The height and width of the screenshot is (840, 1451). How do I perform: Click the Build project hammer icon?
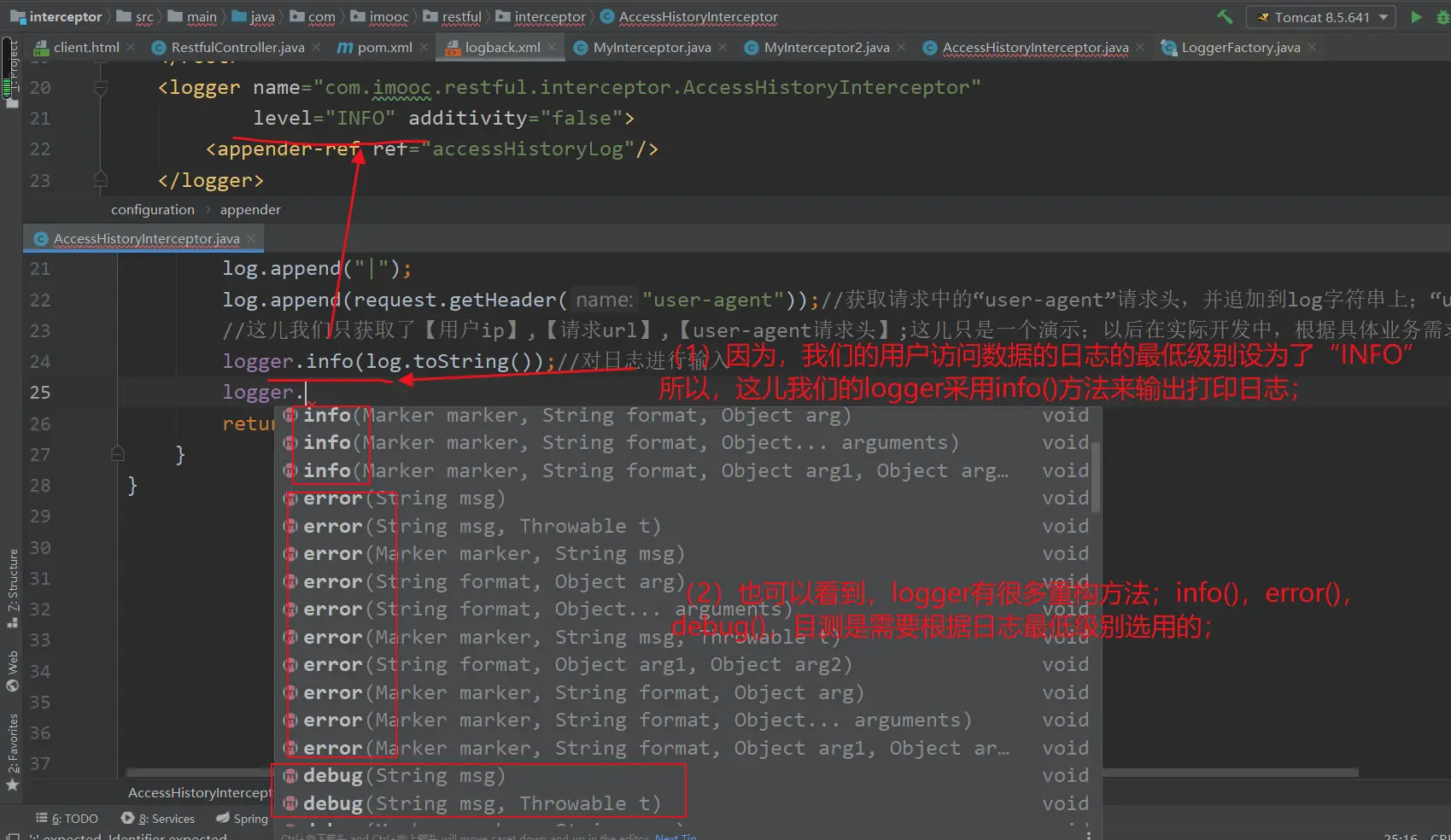(x=1225, y=17)
